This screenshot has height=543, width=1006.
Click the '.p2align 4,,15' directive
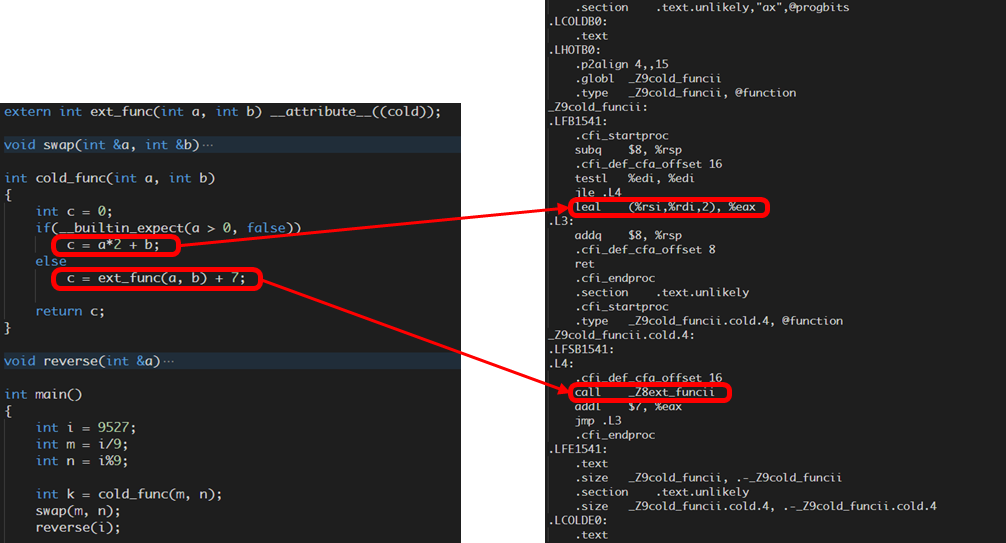tap(621, 64)
